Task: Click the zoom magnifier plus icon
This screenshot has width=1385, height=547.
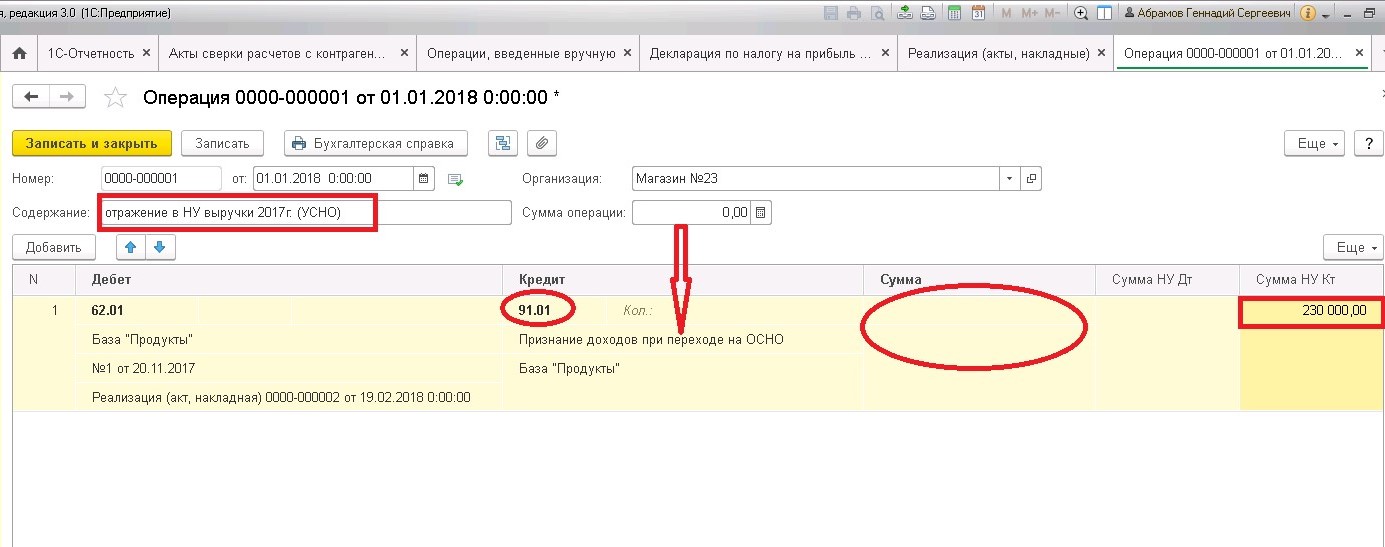Action: pos(1081,14)
